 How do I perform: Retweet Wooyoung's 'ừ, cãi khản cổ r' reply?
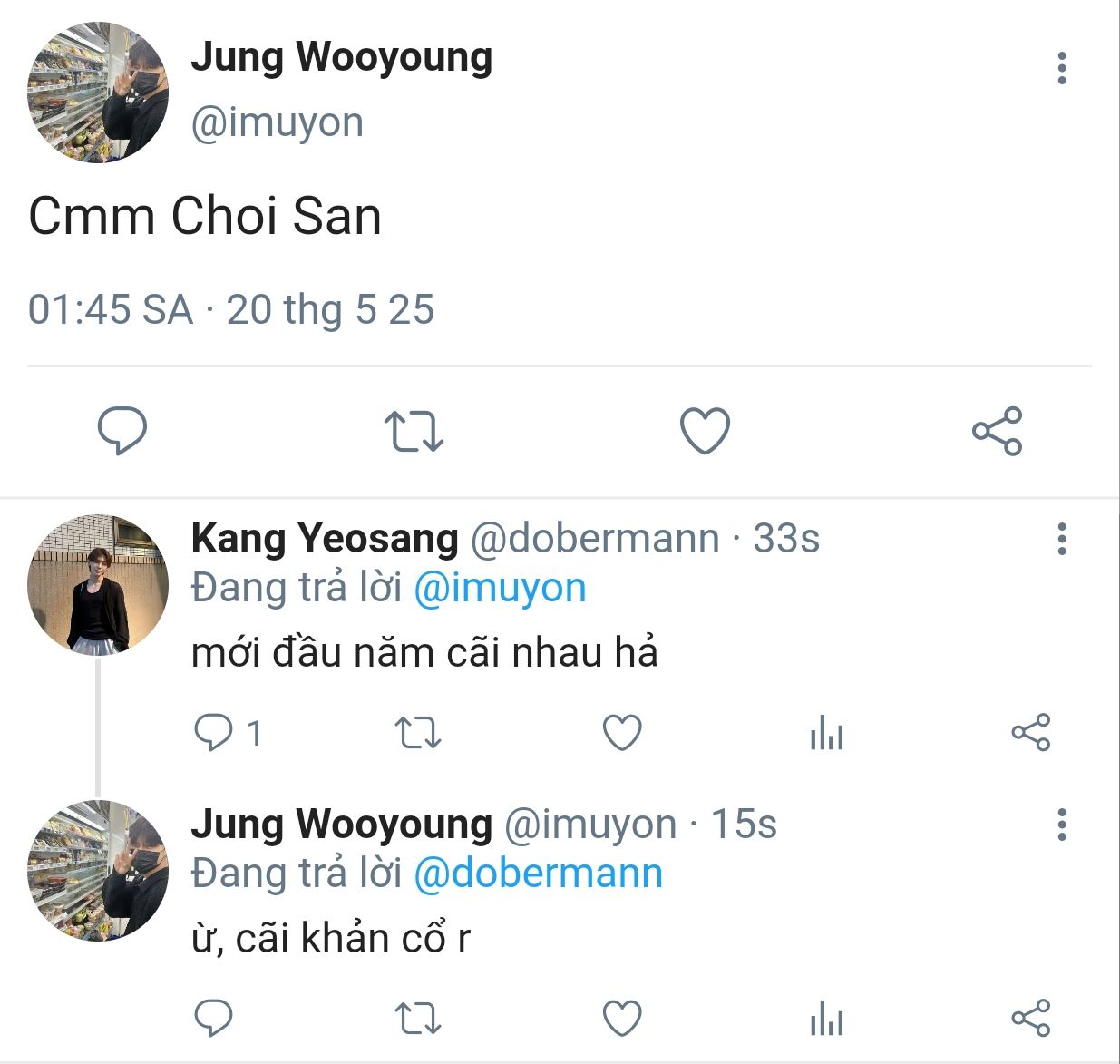[x=418, y=1018]
